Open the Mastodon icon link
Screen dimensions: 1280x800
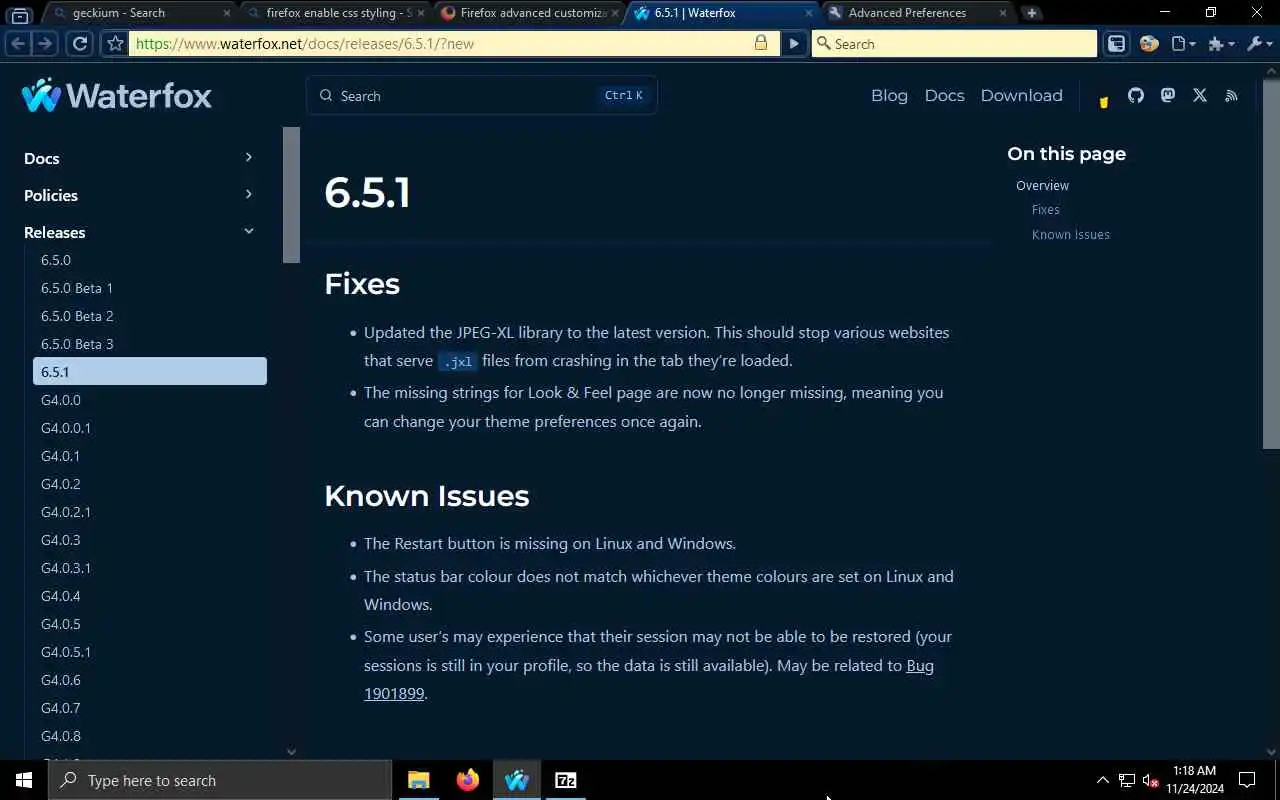tap(1168, 95)
